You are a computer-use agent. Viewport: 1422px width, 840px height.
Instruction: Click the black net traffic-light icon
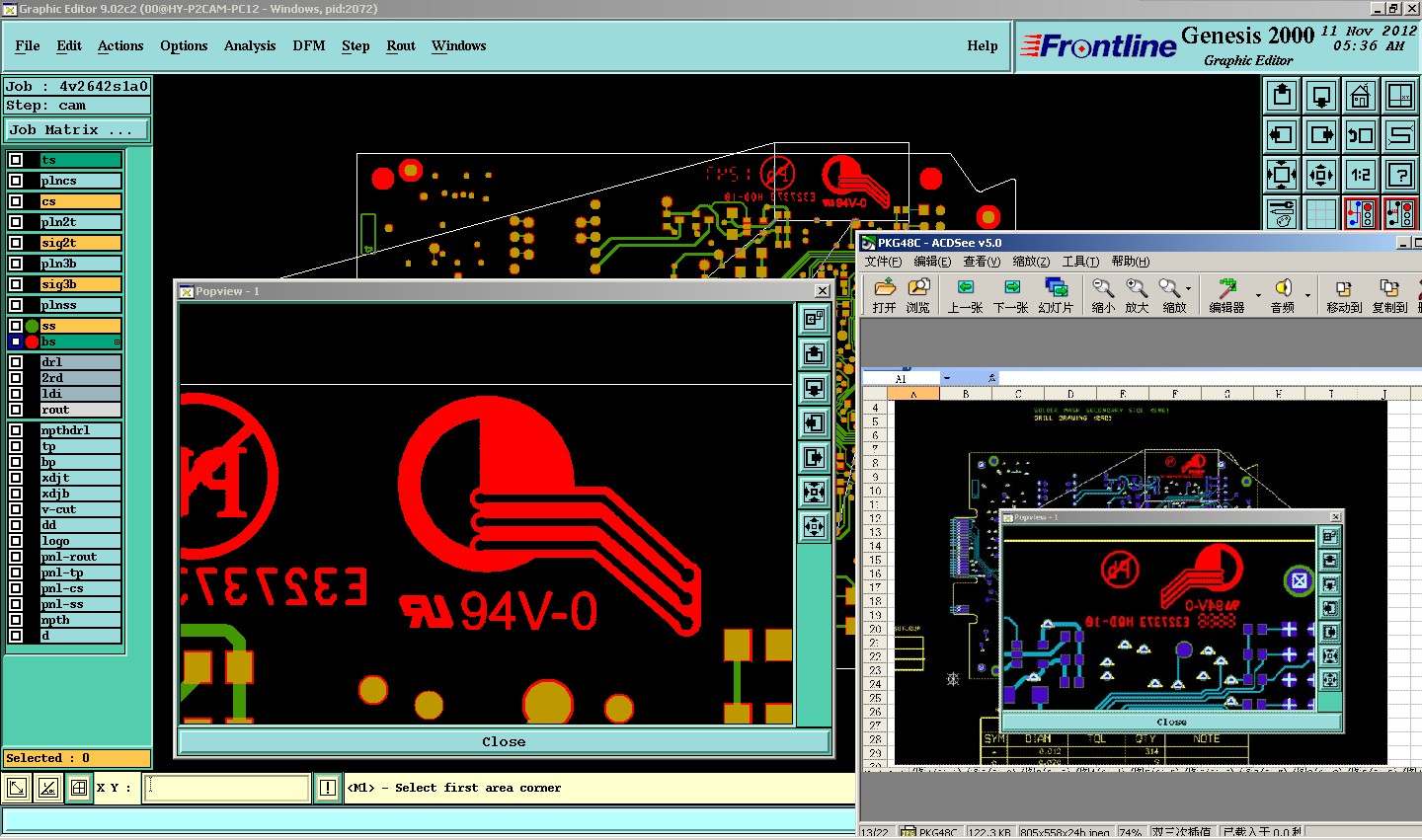pyautogui.click(x=1400, y=213)
